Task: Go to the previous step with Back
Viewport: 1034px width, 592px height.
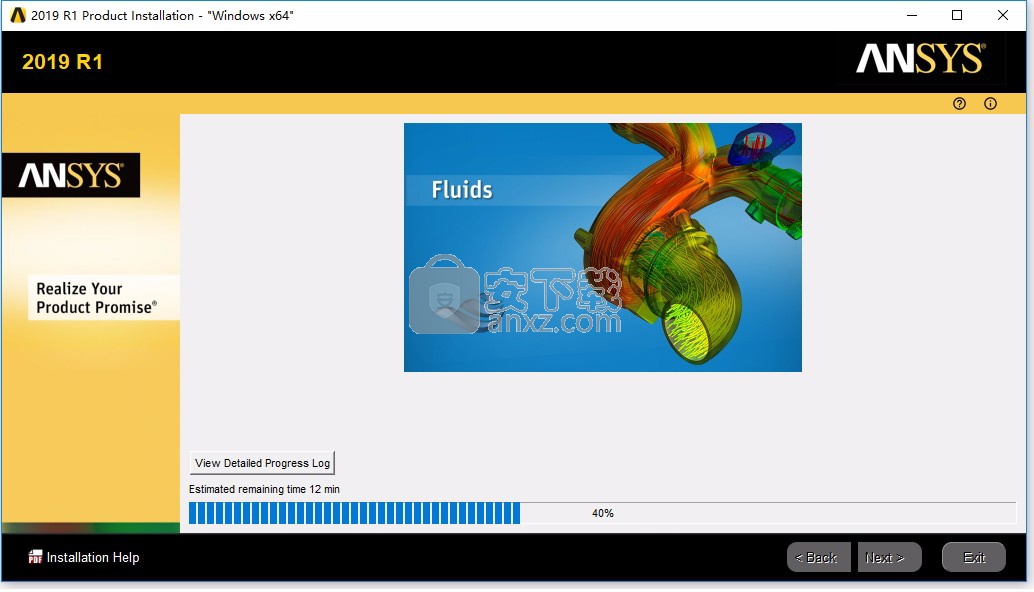Action: click(818, 557)
